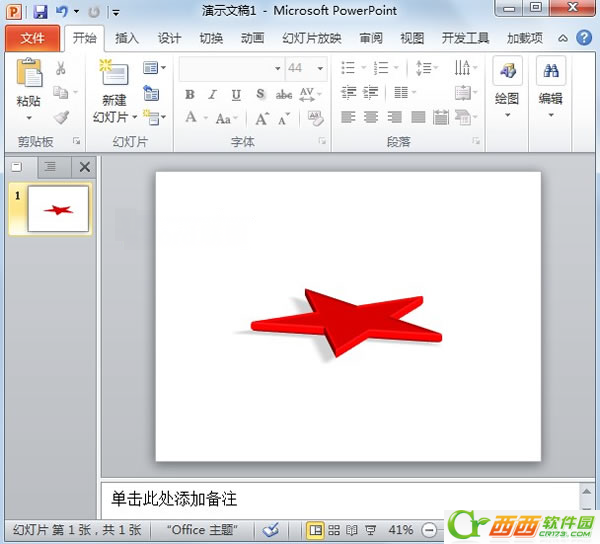Switch to Slide Sorter view

tap(334, 529)
